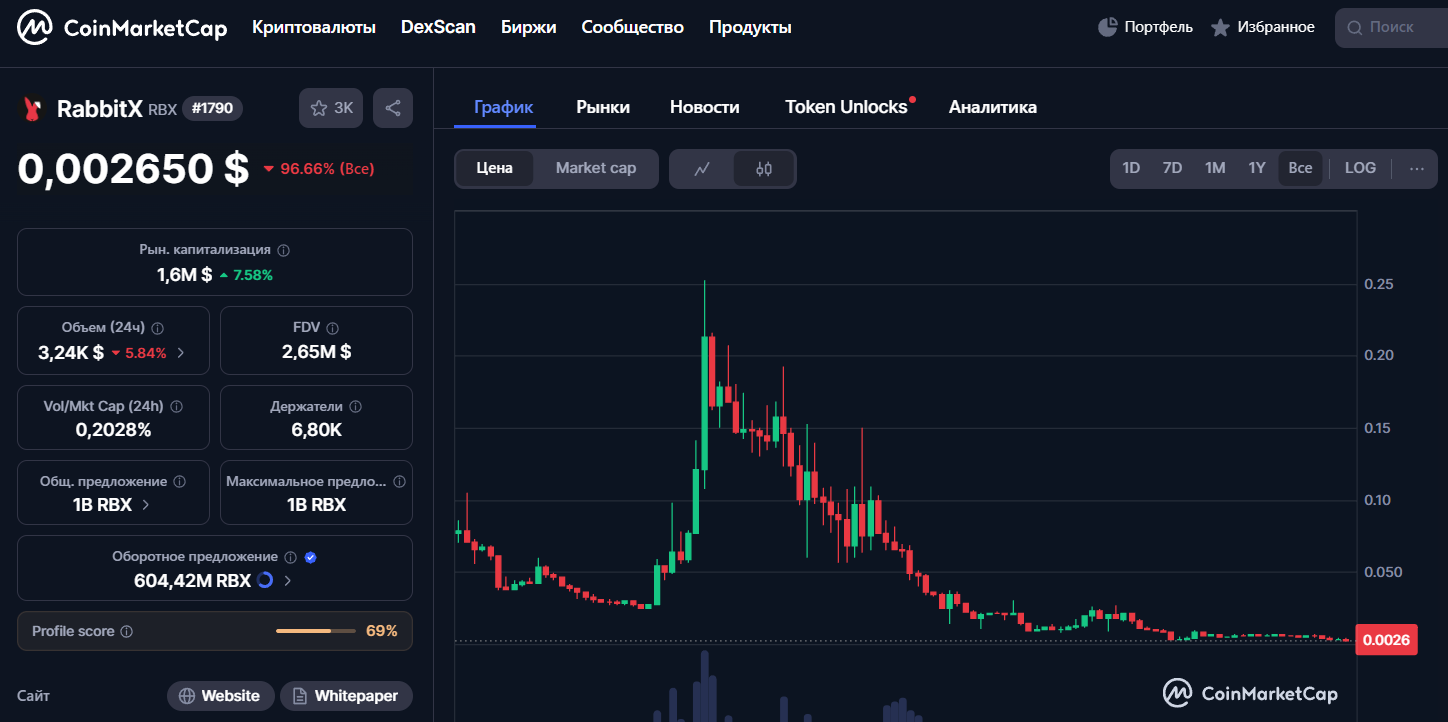Click the 6,80K holders value
1448x722 pixels.
(316, 430)
